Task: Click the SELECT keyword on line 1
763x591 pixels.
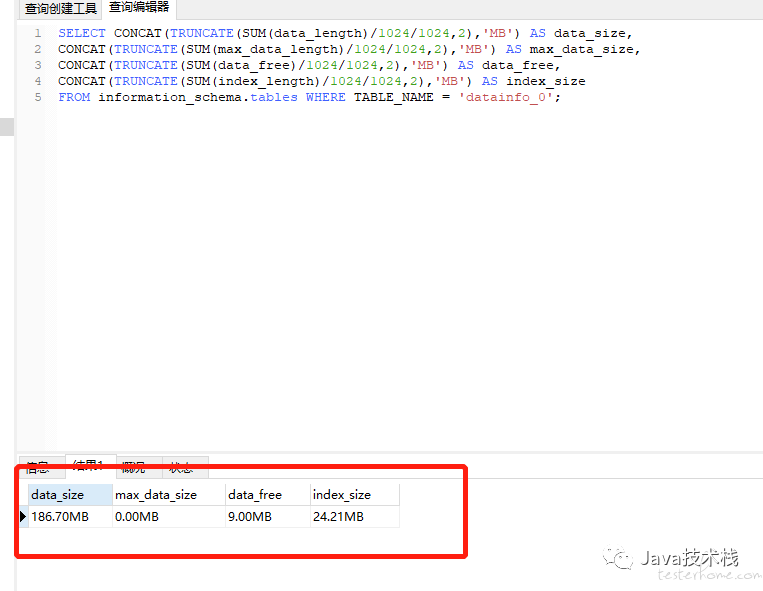Action: [x=82, y=33]
